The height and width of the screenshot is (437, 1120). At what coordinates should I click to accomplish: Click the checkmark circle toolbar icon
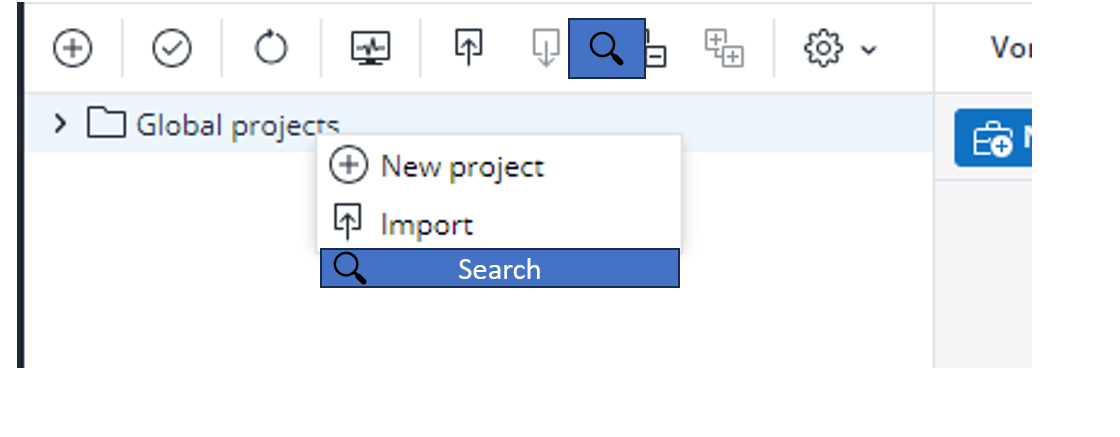click(x=172, y=48)
